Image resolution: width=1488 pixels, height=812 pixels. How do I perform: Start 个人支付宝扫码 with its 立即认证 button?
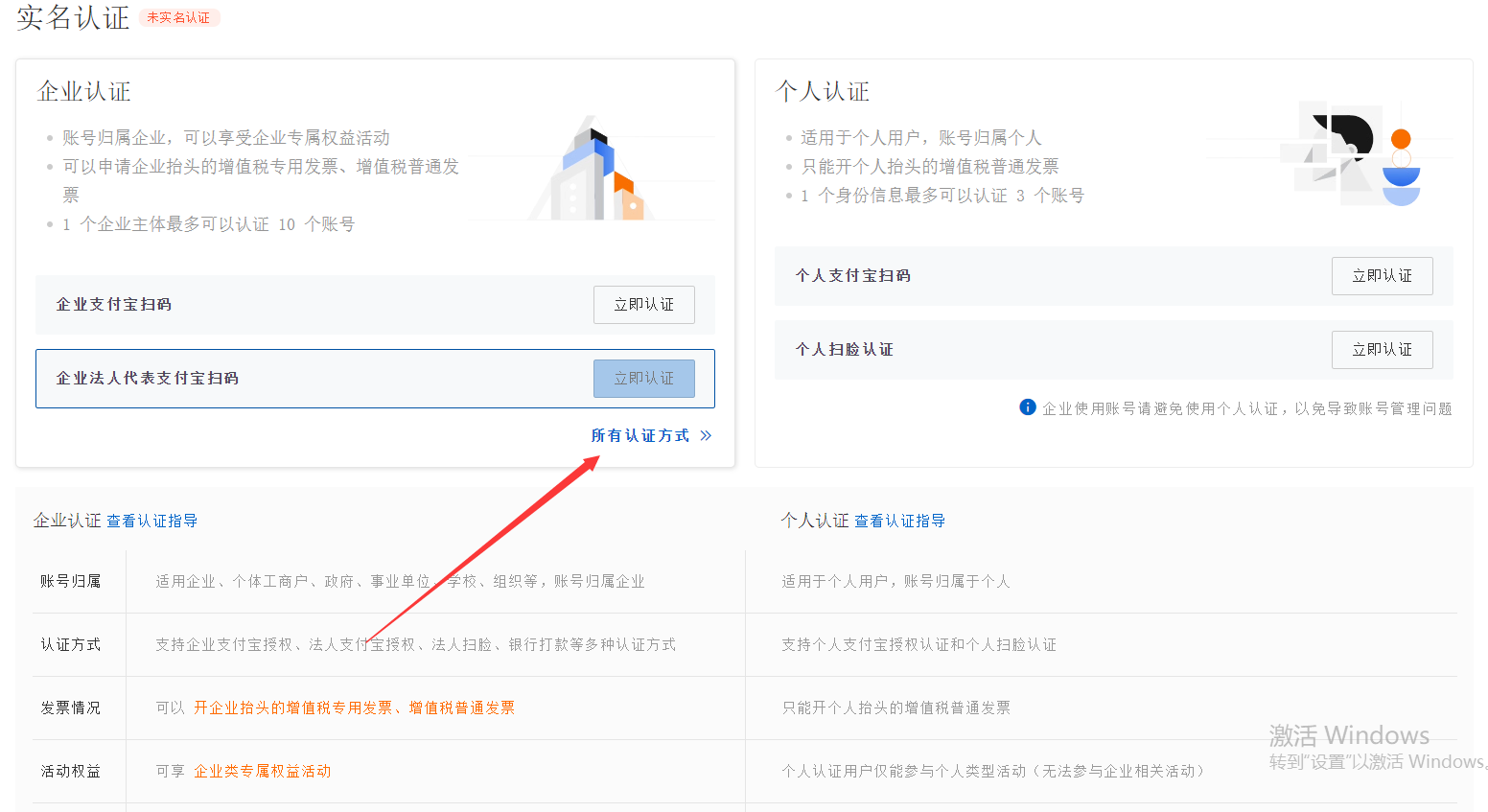tap(1382, 276)
